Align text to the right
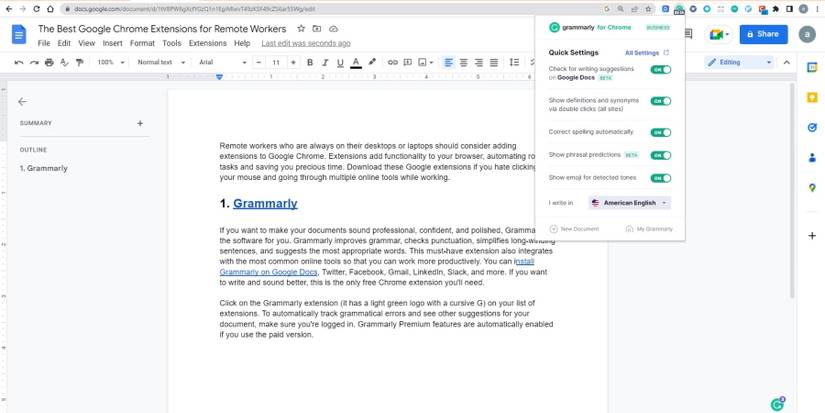 pos(479,63)
